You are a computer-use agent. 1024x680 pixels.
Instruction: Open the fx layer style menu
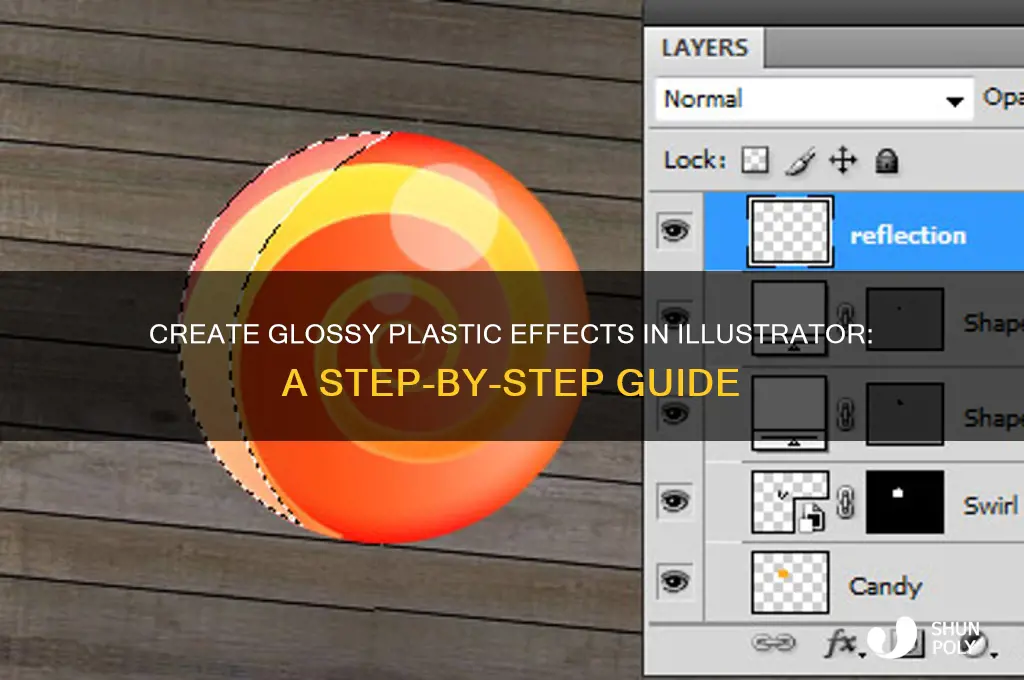842,643
